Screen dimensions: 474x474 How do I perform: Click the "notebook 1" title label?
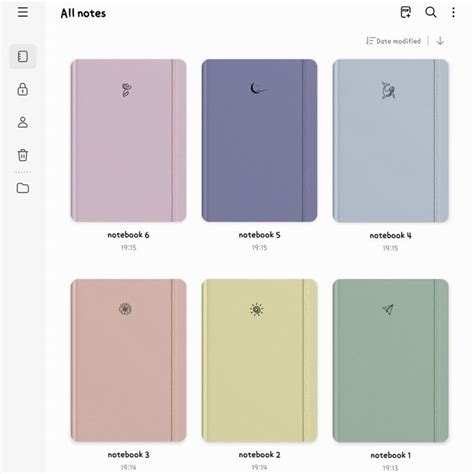(x=390, y=455)
